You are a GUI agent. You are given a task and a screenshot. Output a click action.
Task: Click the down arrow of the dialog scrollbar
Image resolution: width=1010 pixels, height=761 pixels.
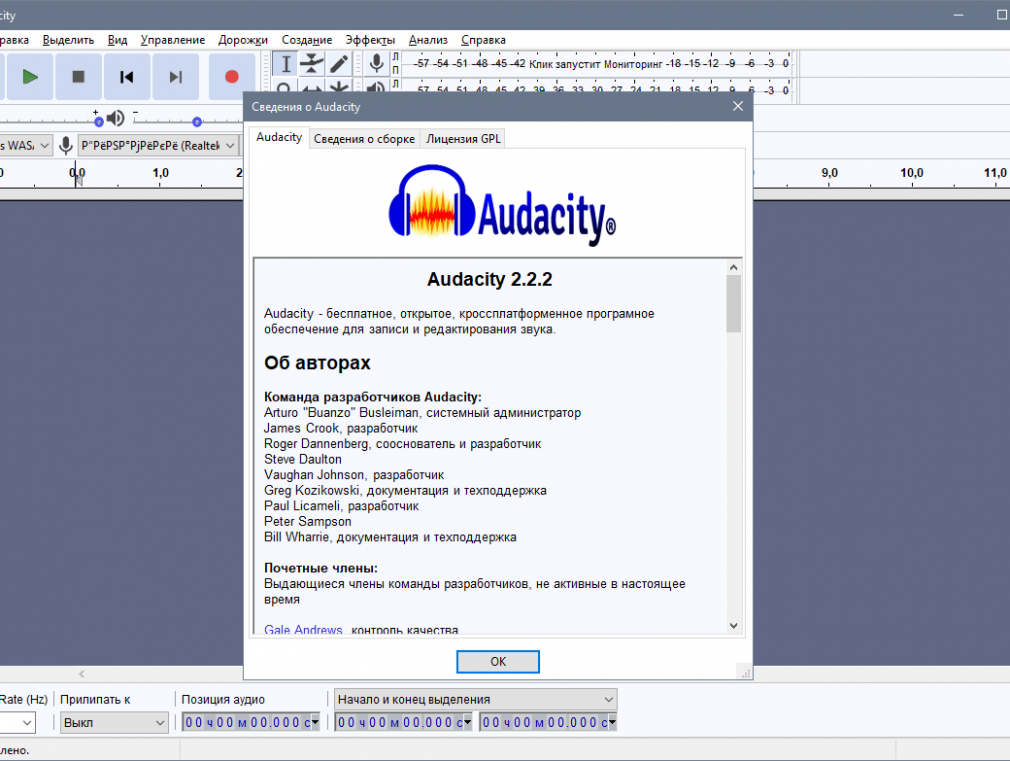pos(734,626)
